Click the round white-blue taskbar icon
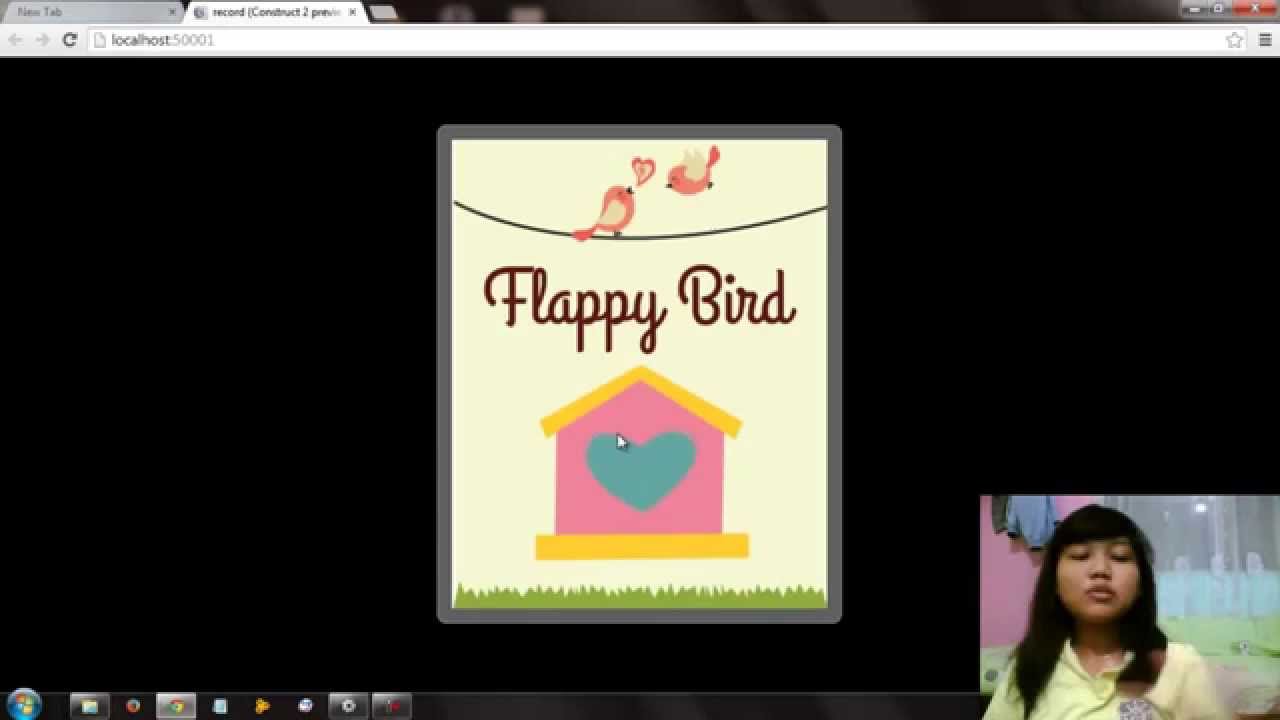 point(305,706)
